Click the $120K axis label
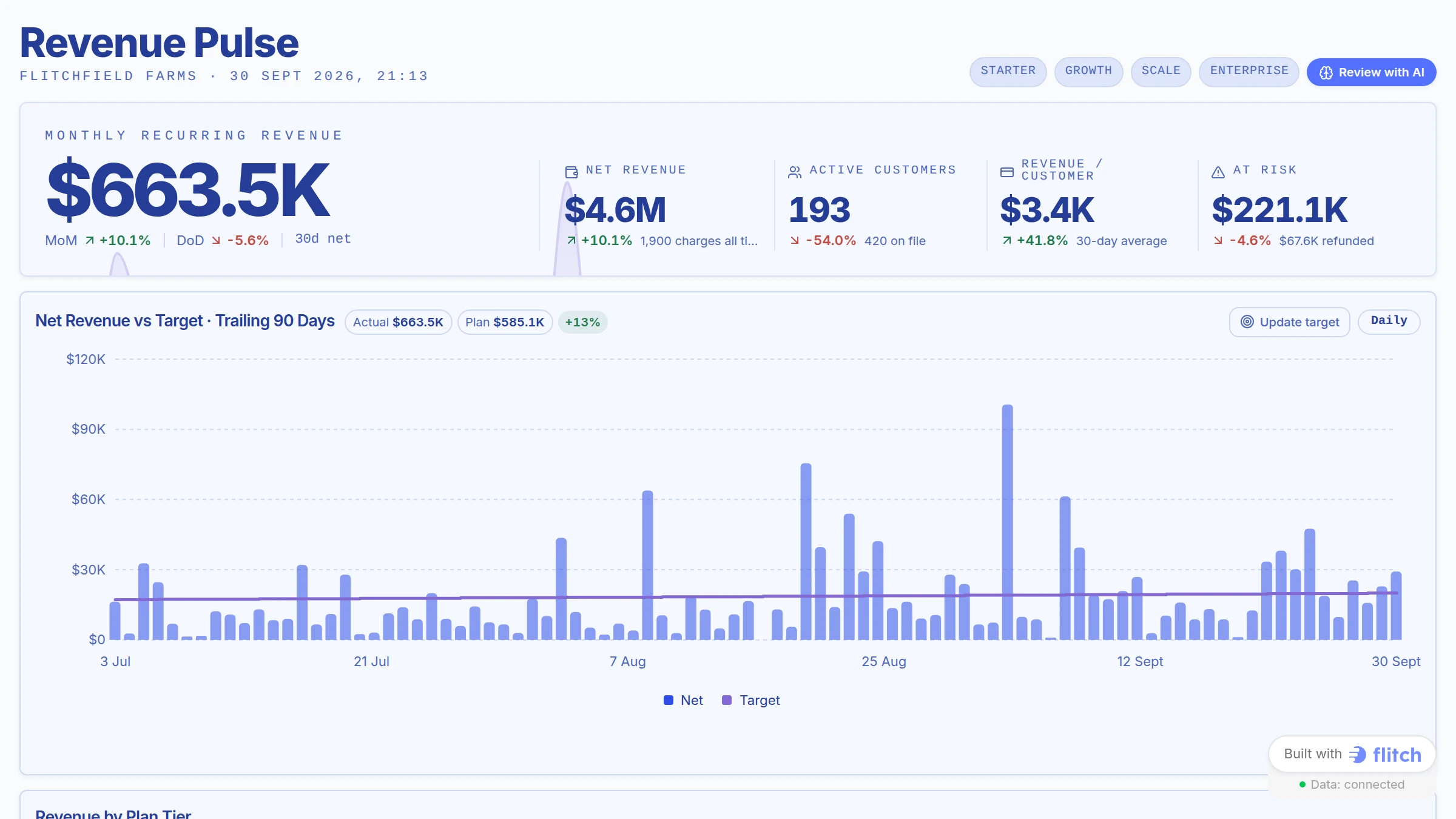Screen dimensions: 1456x819 [86, 359]
